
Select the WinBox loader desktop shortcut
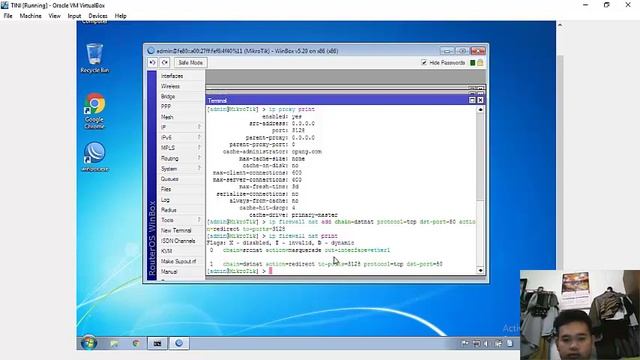[95, 157]
